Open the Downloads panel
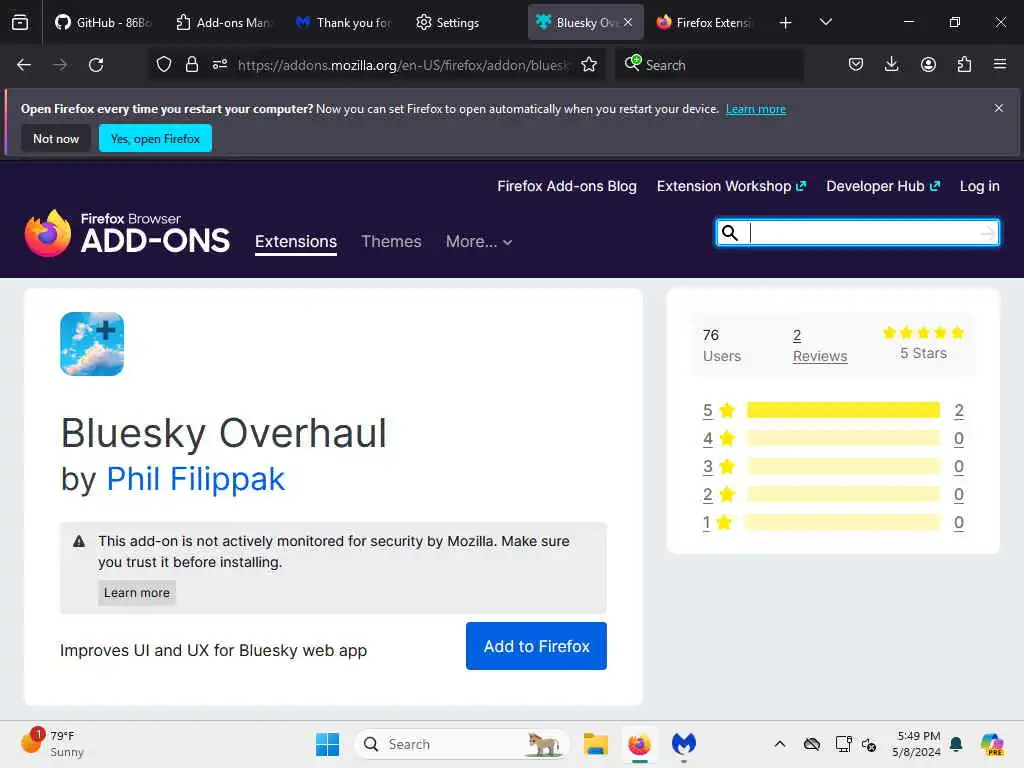Image resolution: width=1024 pixels, height=768 pixels. pos(891,64)
